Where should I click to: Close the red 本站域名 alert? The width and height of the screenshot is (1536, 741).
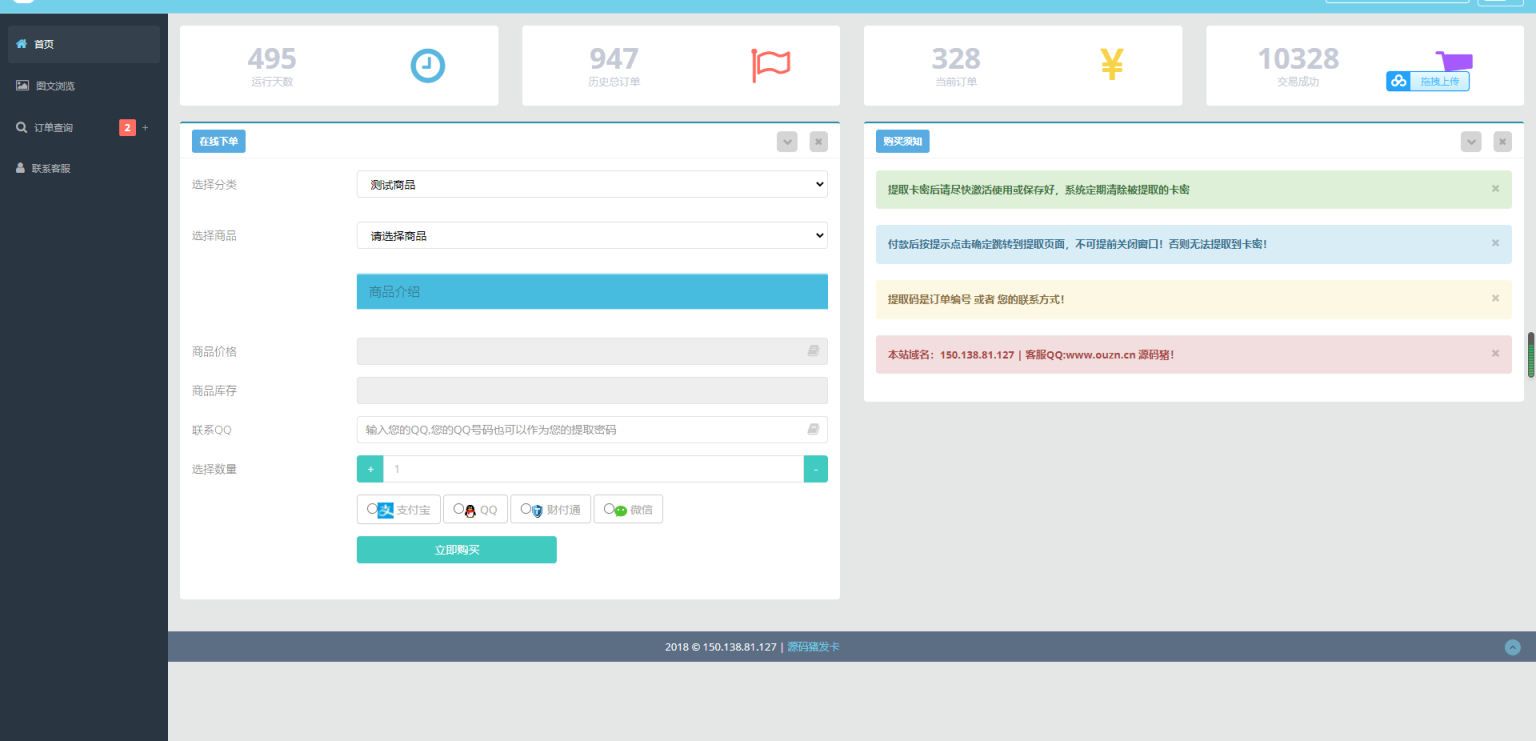[1495, 354]
